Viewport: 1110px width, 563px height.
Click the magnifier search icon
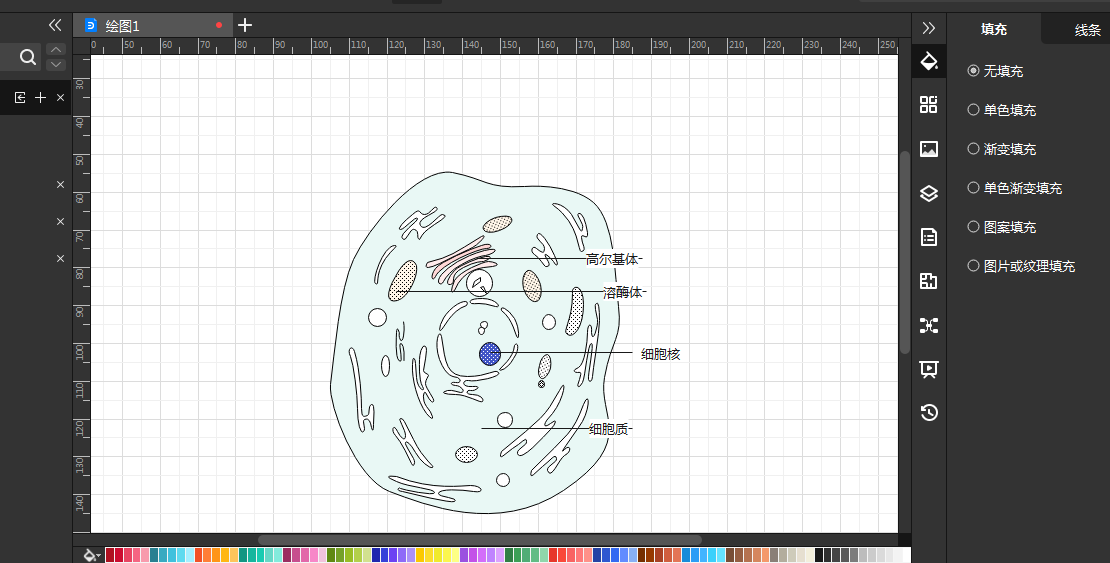point(28,57)
